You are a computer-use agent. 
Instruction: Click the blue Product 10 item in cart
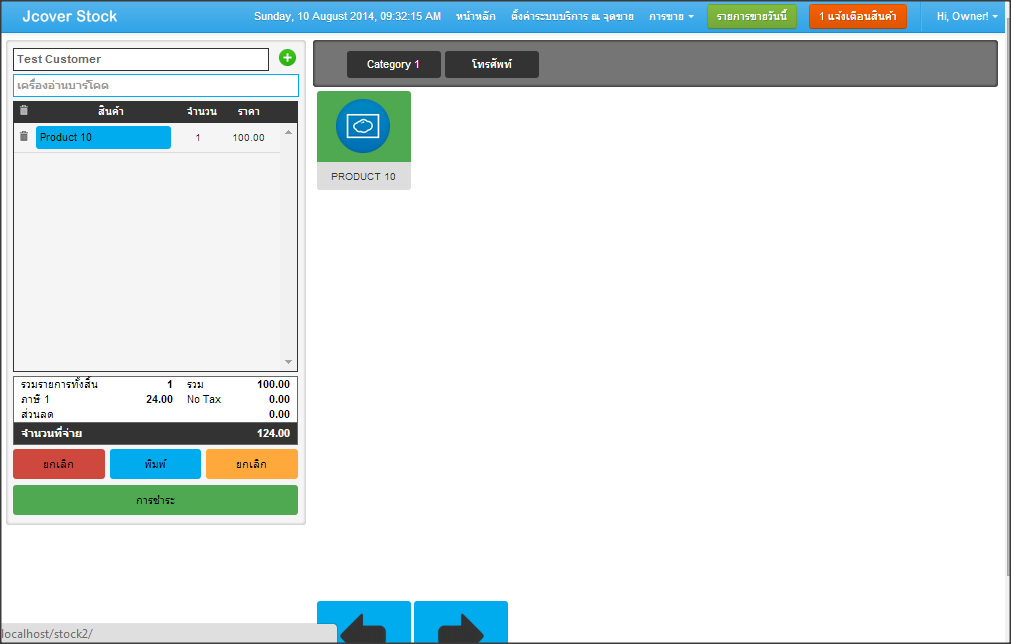(103, 137)
